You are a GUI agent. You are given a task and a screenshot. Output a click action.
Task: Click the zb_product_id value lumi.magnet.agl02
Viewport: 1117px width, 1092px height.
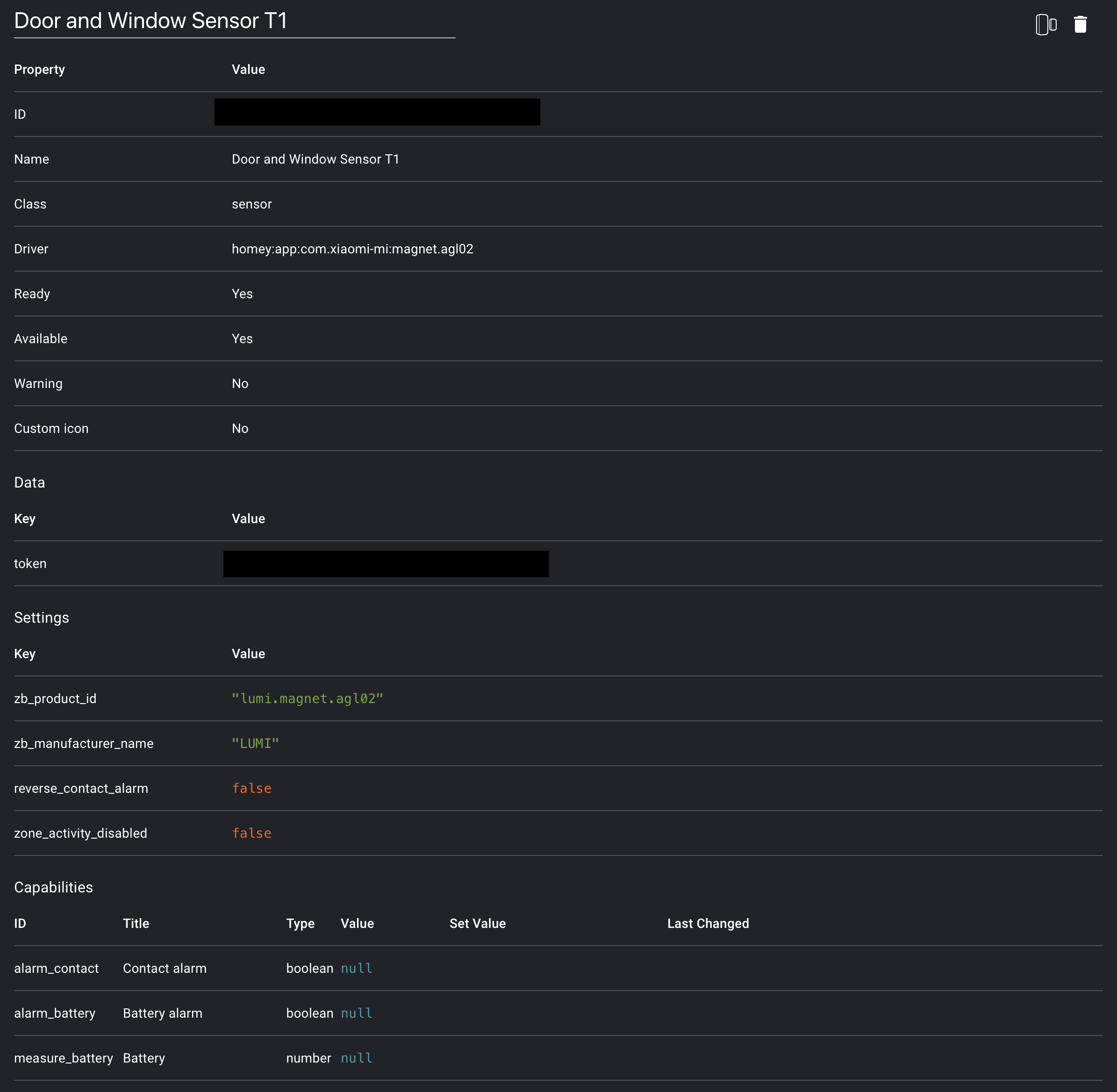[308, 698]
